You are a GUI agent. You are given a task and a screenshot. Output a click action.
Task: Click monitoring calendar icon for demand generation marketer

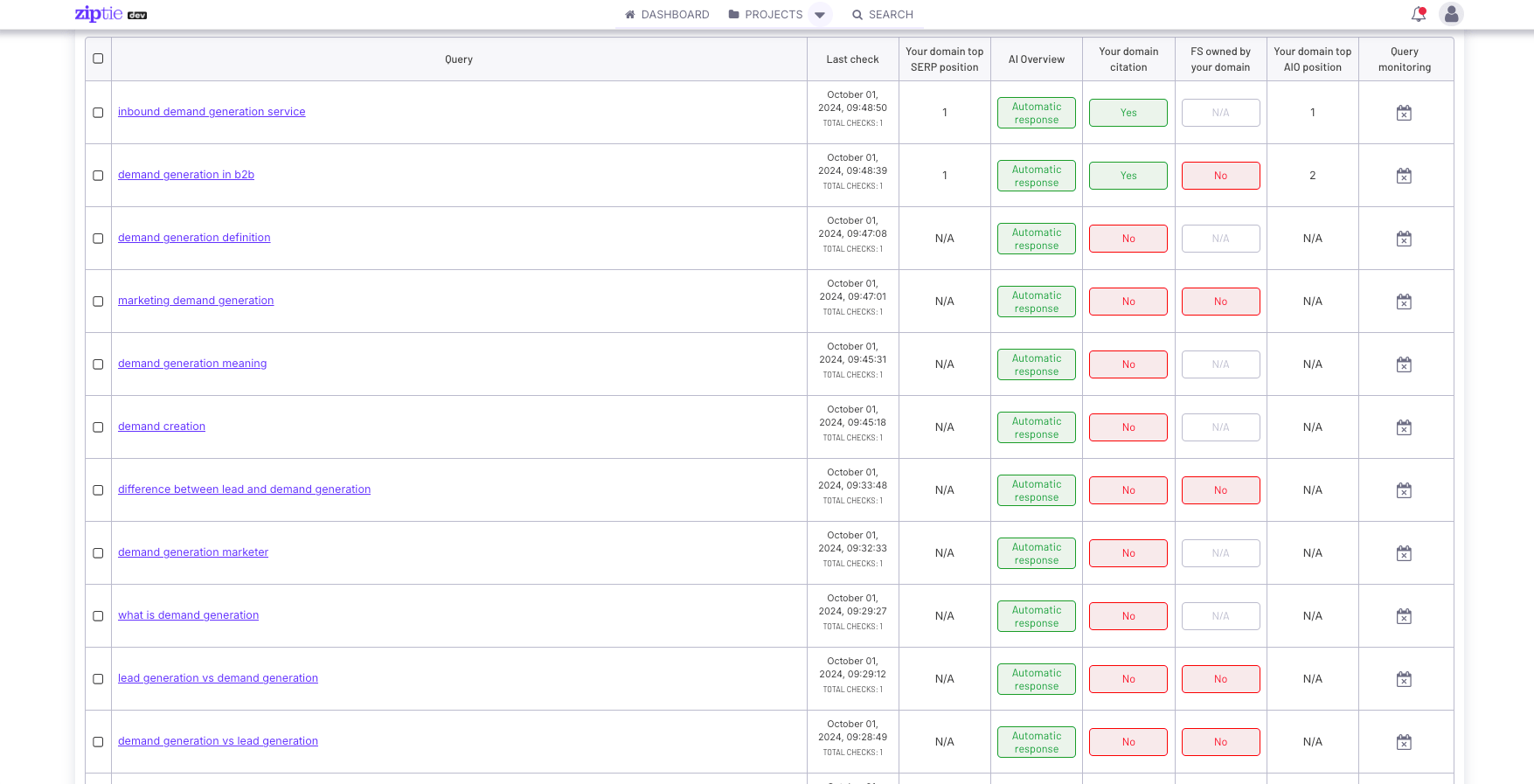tap(1404, 553)
